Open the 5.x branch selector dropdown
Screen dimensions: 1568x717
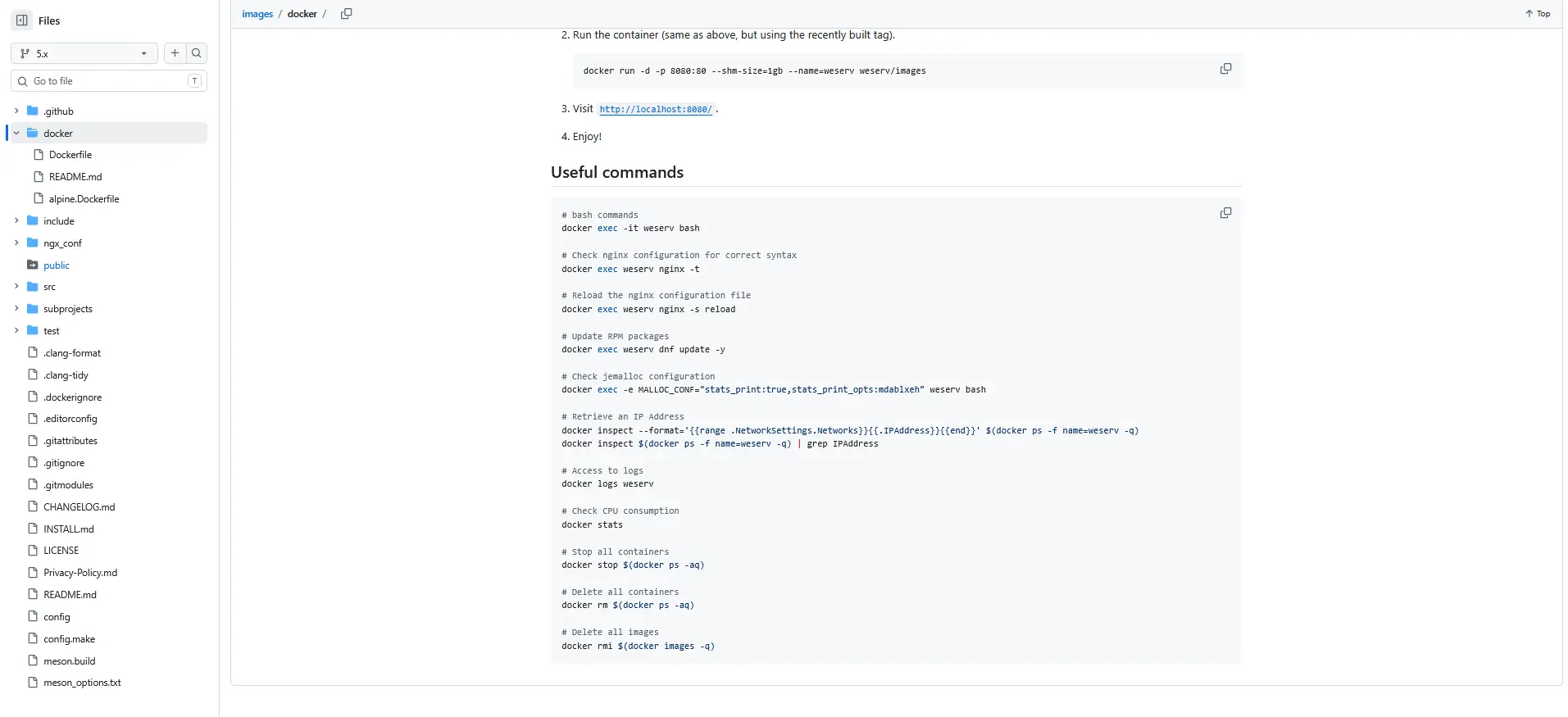pyautogui.click(x=84, y=53)
